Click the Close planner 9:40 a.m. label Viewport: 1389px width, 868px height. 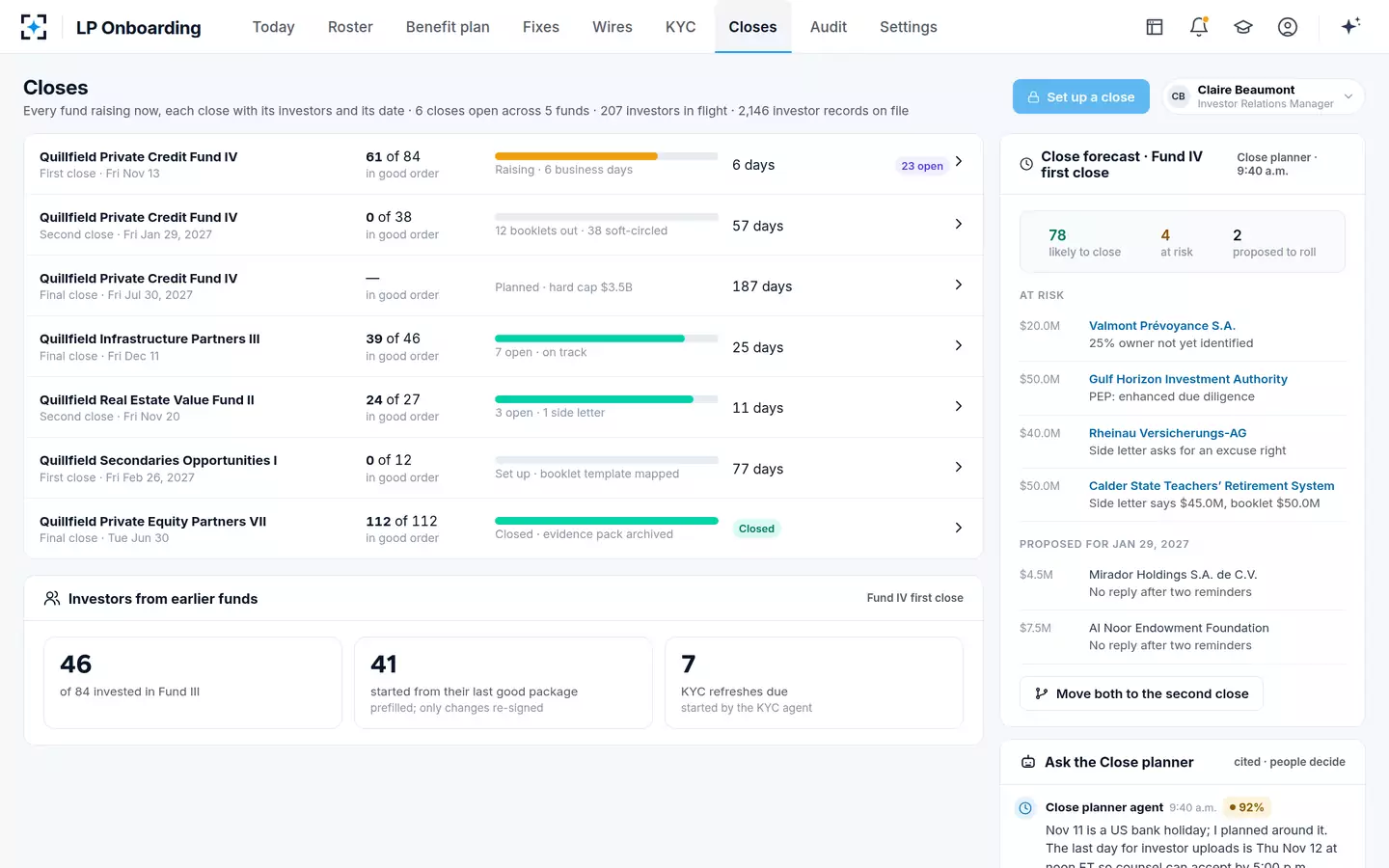click(x=1276, y=164)
